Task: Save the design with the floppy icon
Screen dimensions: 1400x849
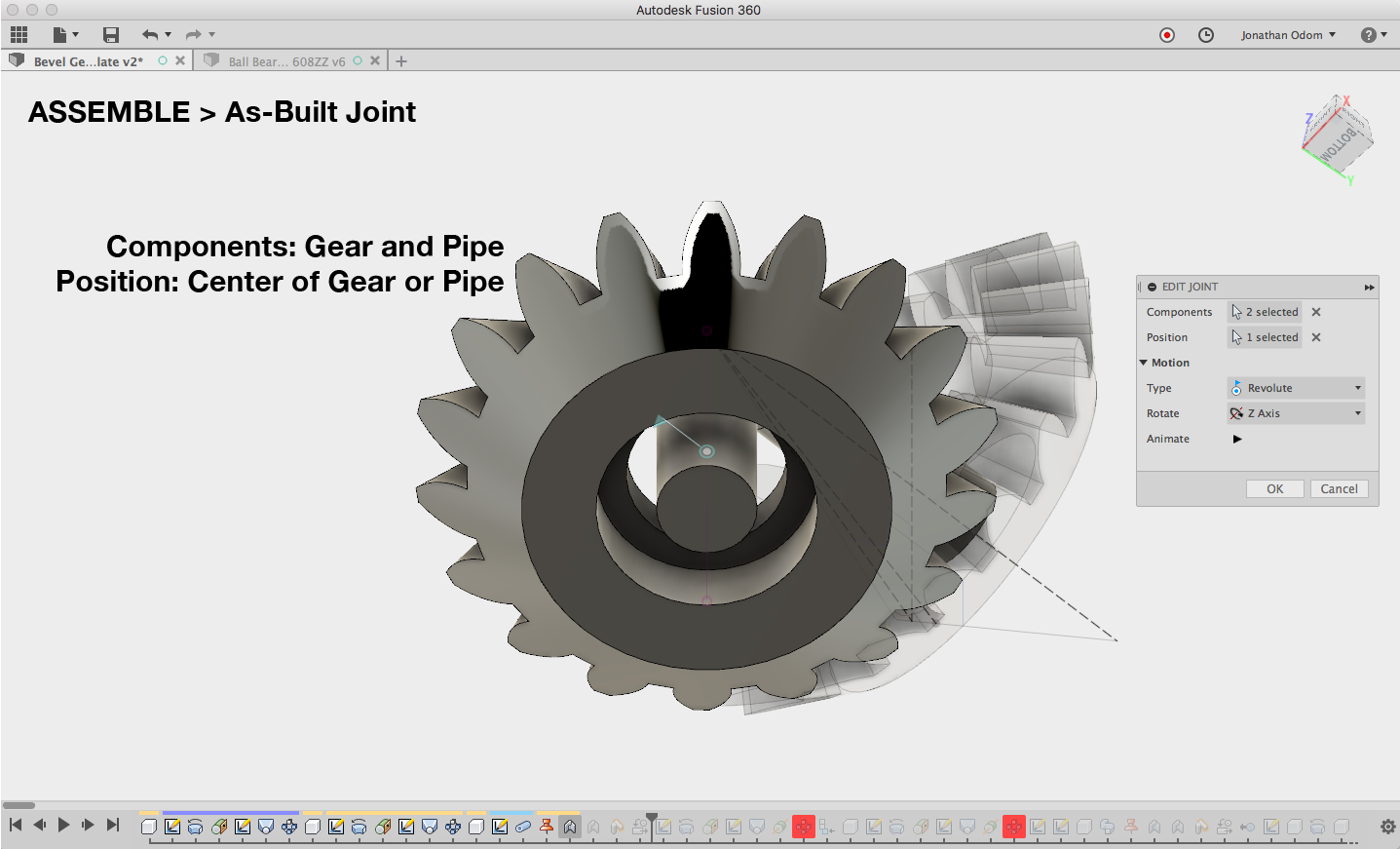Action: [111, 35]
